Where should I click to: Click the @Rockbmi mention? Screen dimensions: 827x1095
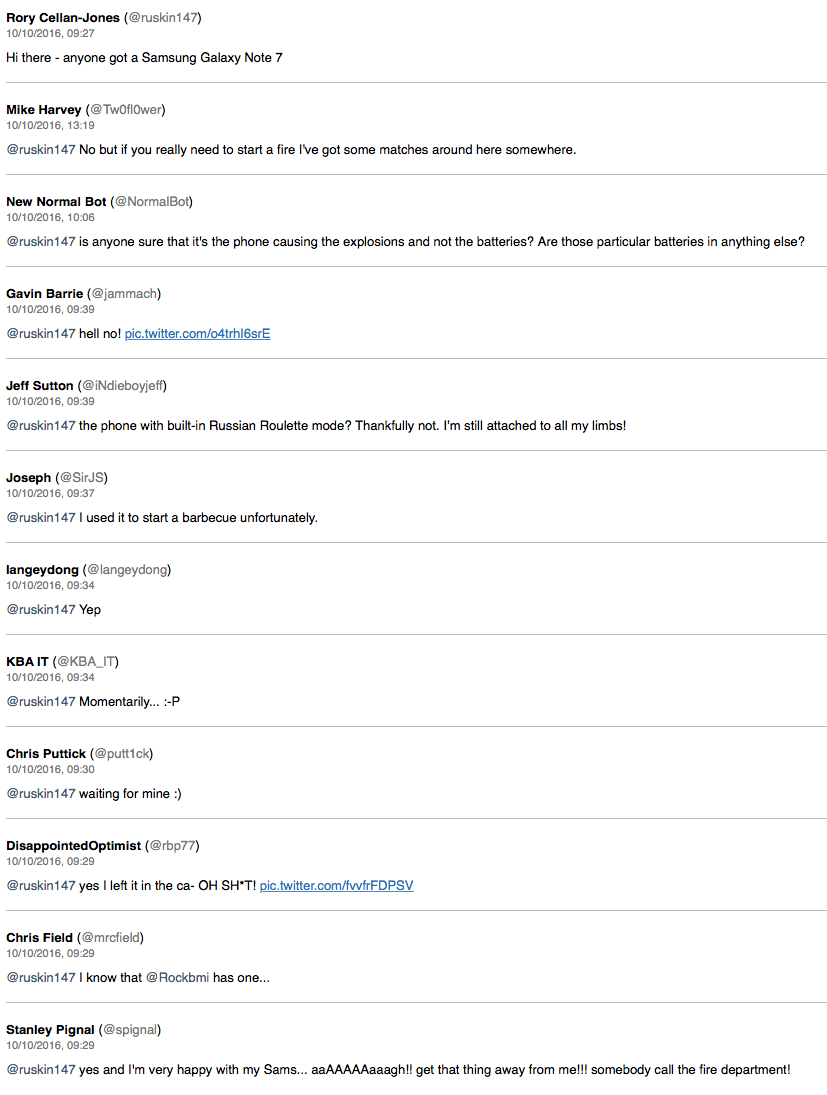[177, 978]
